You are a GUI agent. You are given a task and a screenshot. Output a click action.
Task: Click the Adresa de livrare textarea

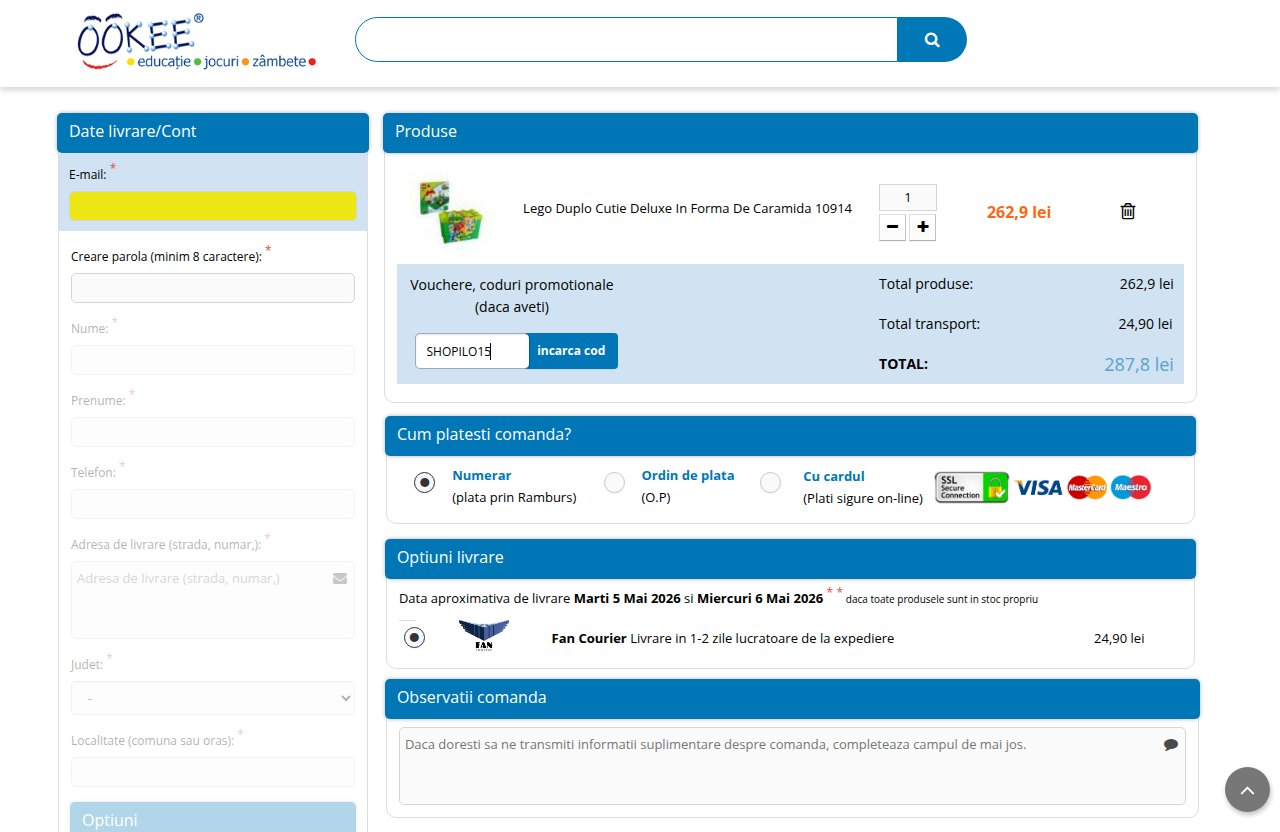point(213,600)
